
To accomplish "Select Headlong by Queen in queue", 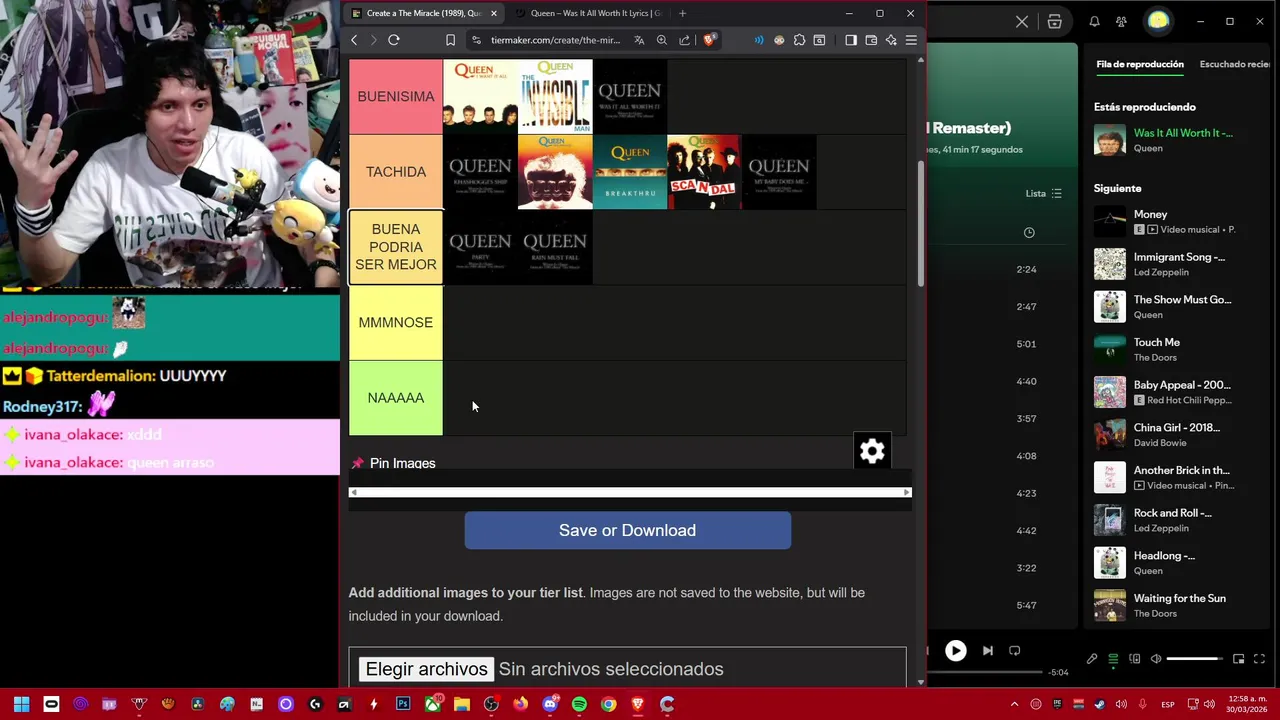I will [x=1180, y=563].
